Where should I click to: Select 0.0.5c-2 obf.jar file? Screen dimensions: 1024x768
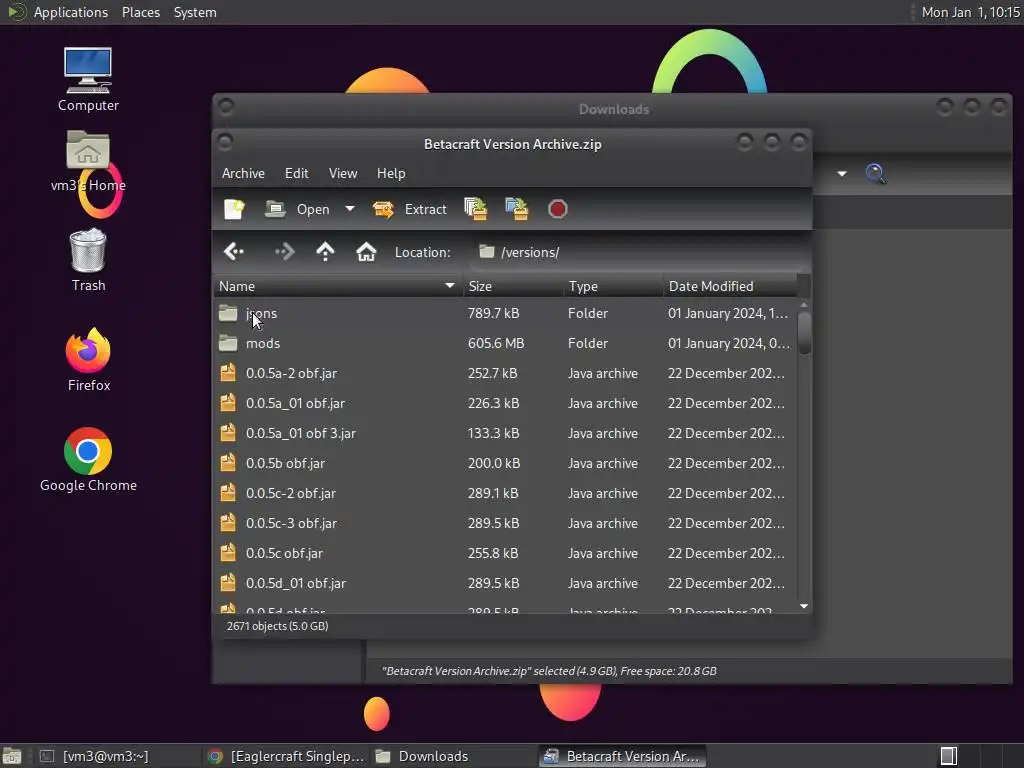[x=505, y=494]
